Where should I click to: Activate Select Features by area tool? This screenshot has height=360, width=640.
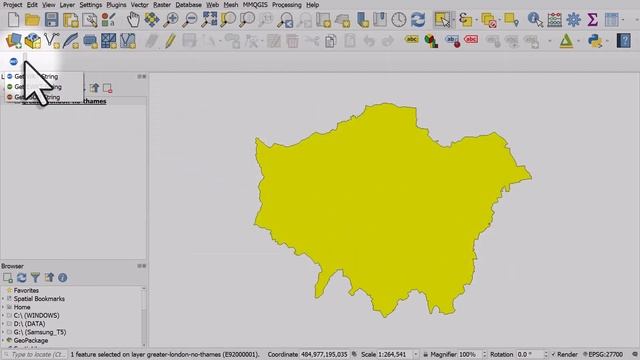(442, 20)
